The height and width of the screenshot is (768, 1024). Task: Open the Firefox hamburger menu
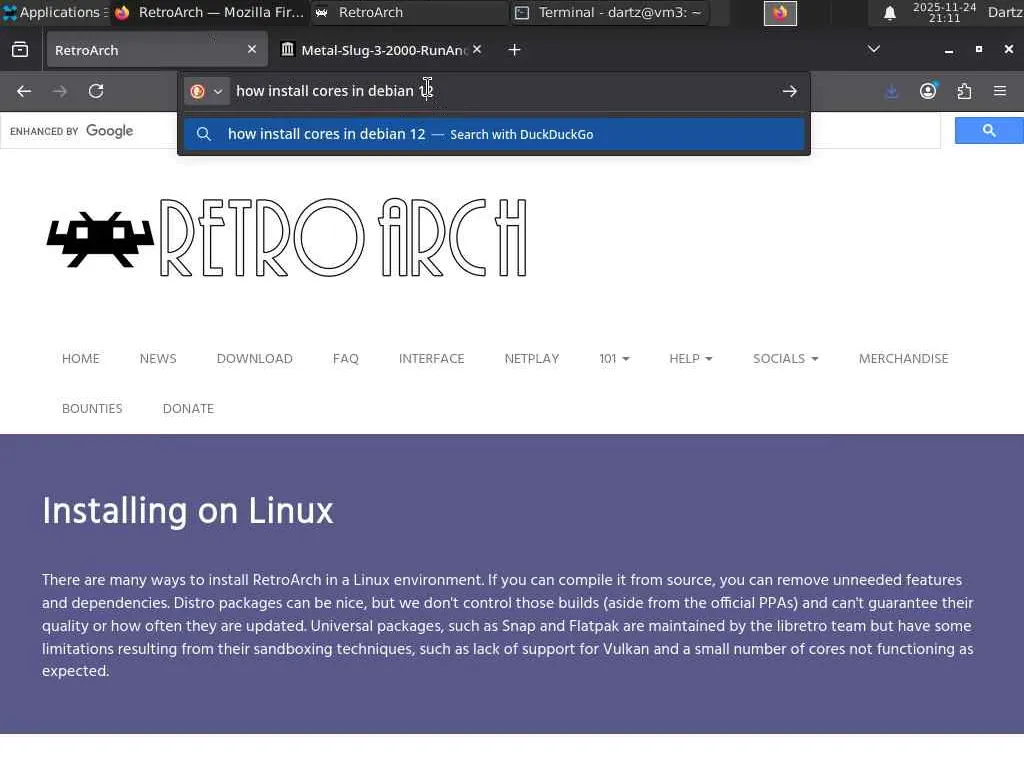tap(1000, 91)
